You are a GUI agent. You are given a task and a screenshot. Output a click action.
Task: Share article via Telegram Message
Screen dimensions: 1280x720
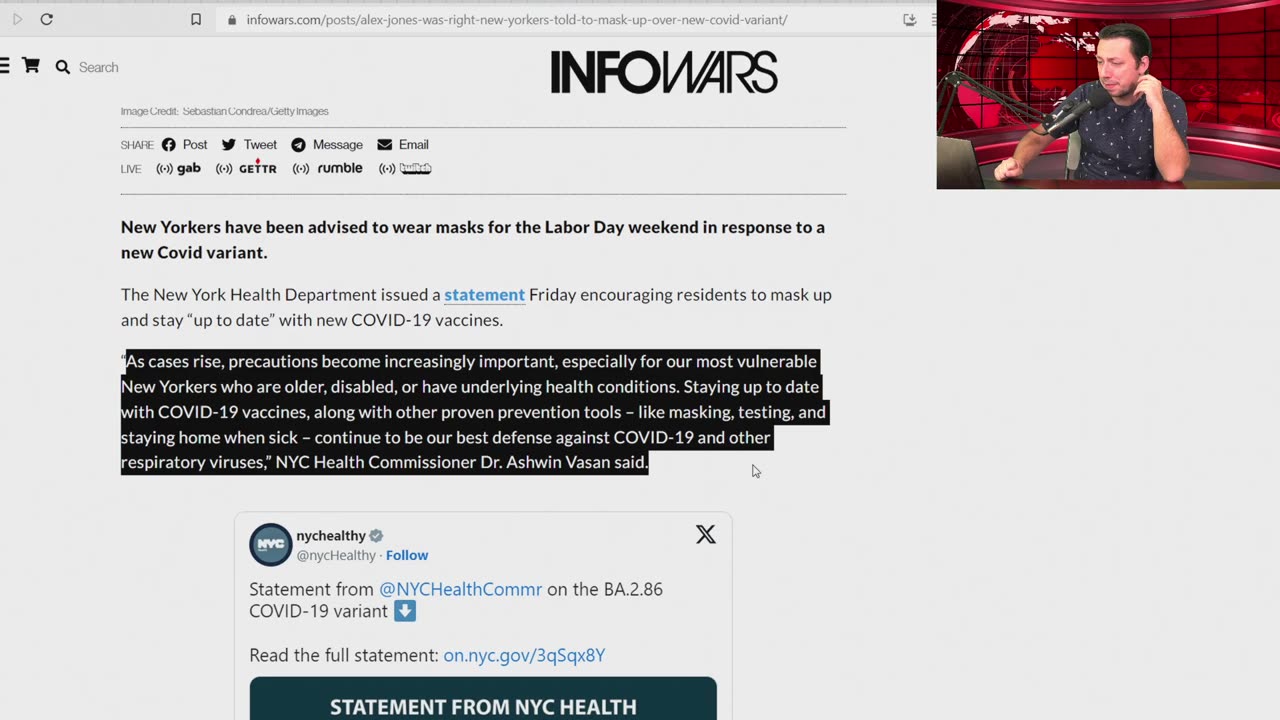[x=327, y=145]
